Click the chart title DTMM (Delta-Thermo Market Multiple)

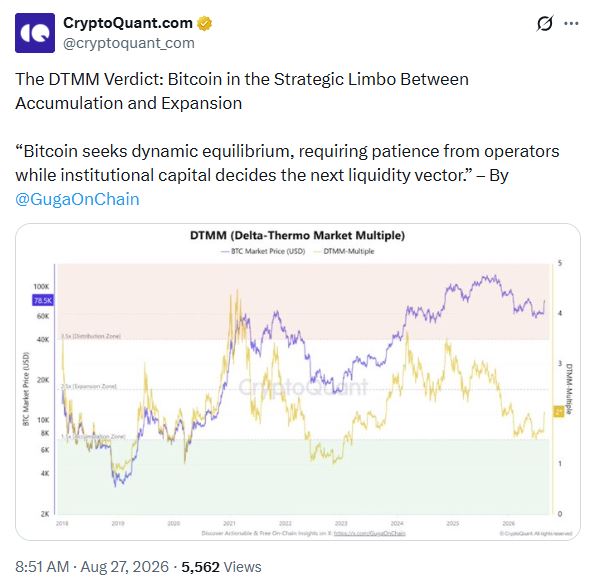[x=298, y=235]
